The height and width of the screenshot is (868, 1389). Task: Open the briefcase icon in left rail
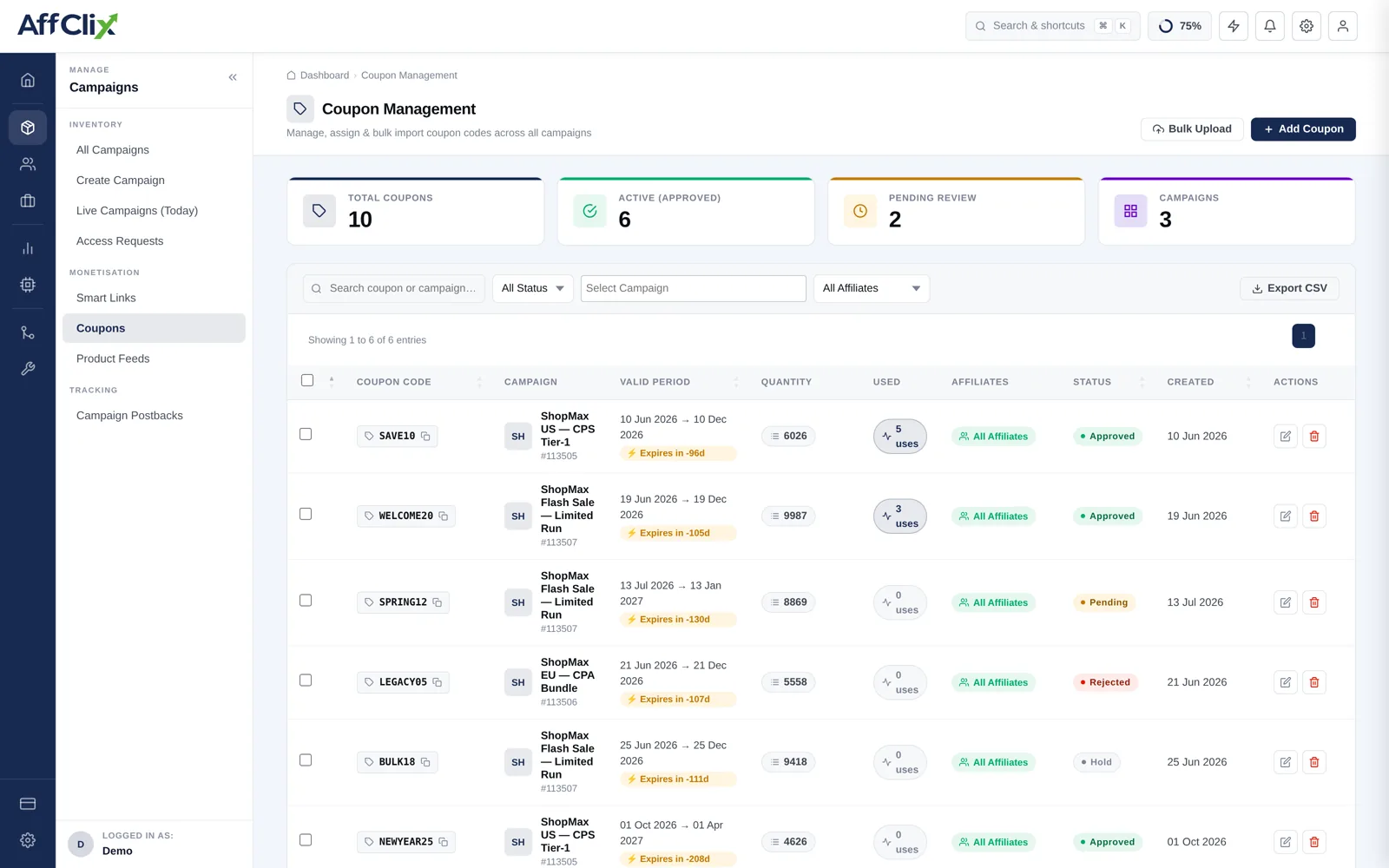(x=28, y=201)
